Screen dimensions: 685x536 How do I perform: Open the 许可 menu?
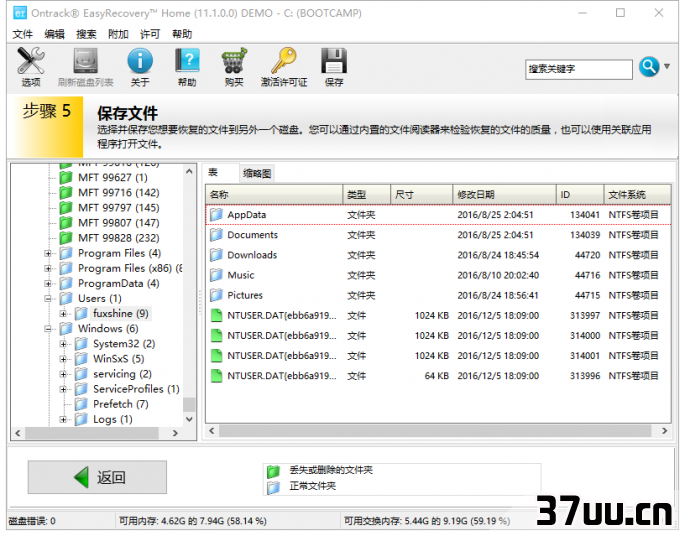pos(150,34)
